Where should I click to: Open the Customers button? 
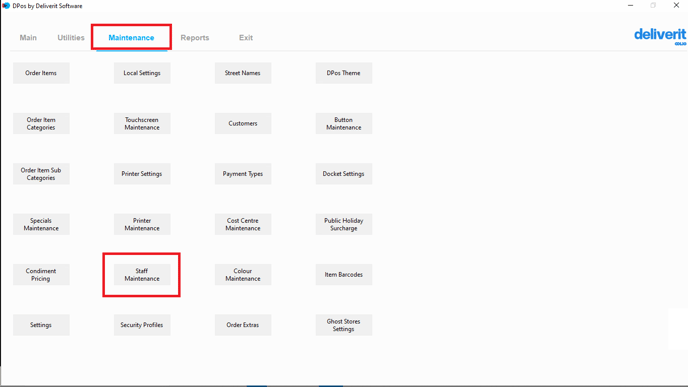pos(243,123)
